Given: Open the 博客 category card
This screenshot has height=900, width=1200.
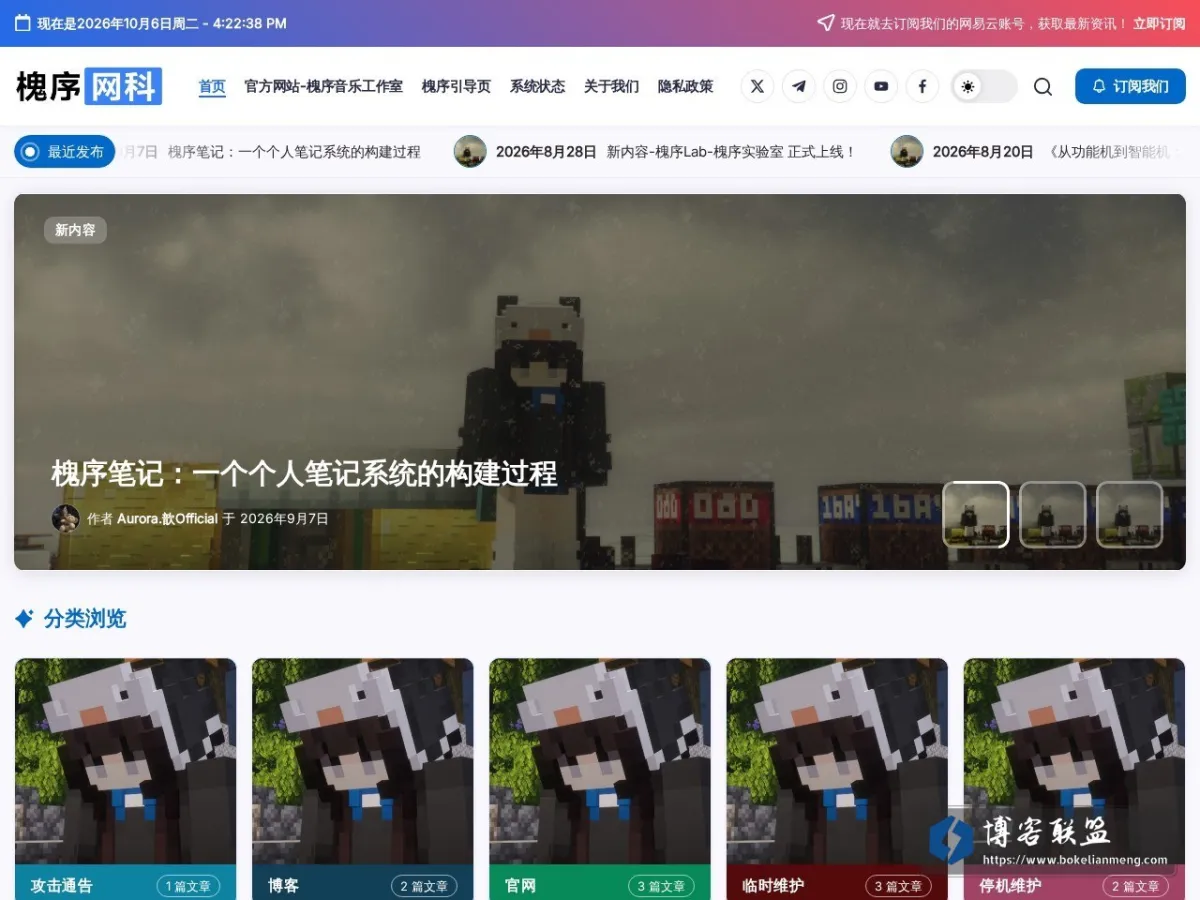Looking at the screenshot, I should [362, 779].
